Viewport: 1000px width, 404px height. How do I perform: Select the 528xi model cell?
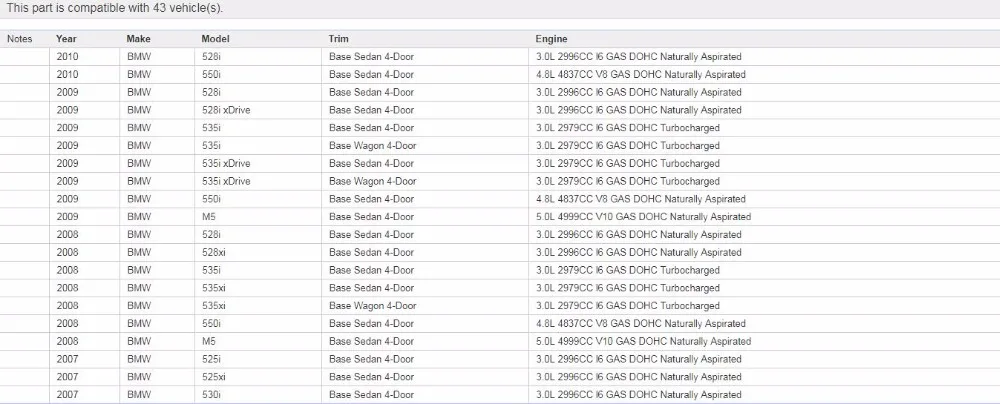(x=214, y=253)
